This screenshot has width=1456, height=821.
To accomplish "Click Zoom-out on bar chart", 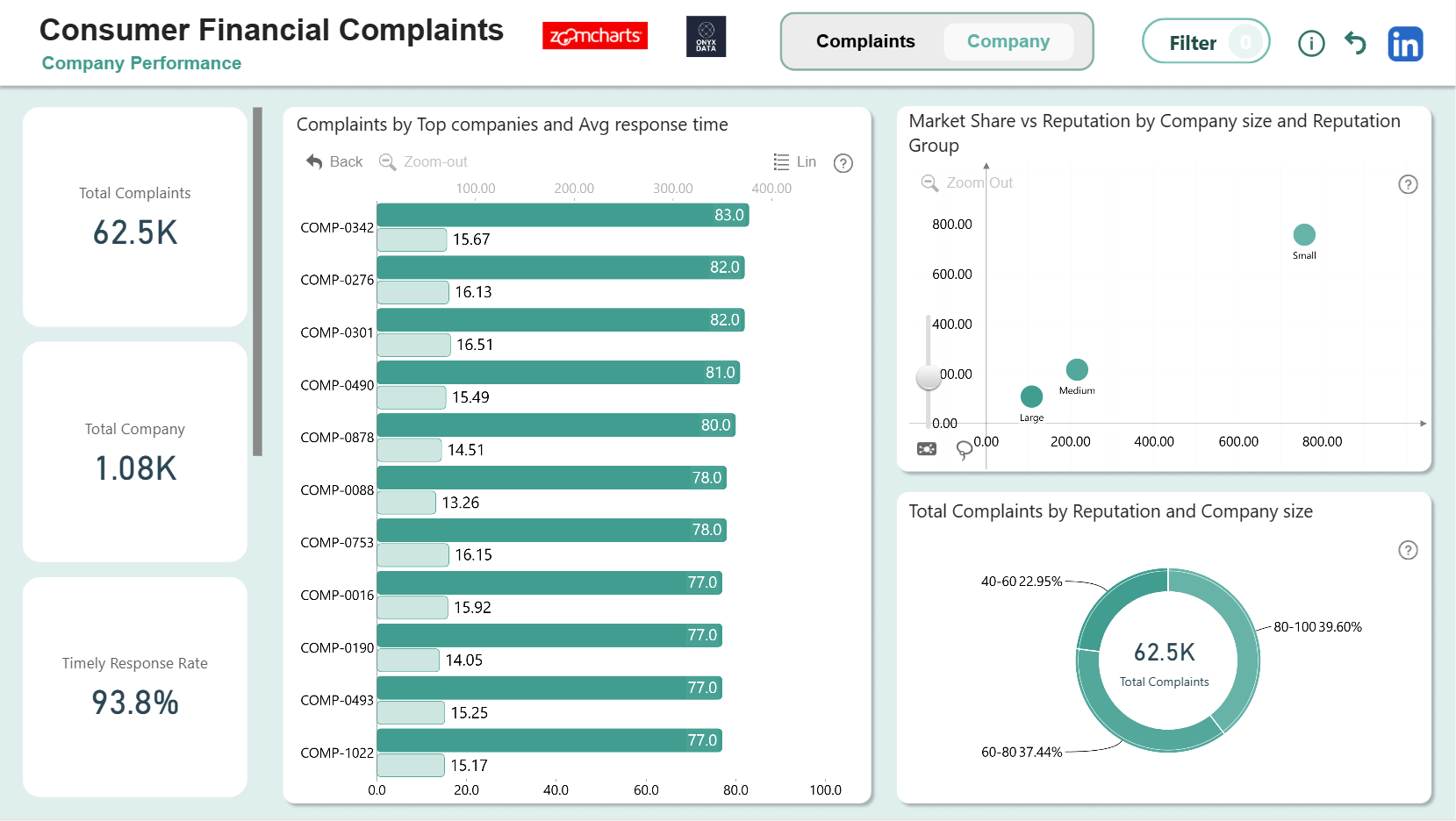I will [423, 161].
